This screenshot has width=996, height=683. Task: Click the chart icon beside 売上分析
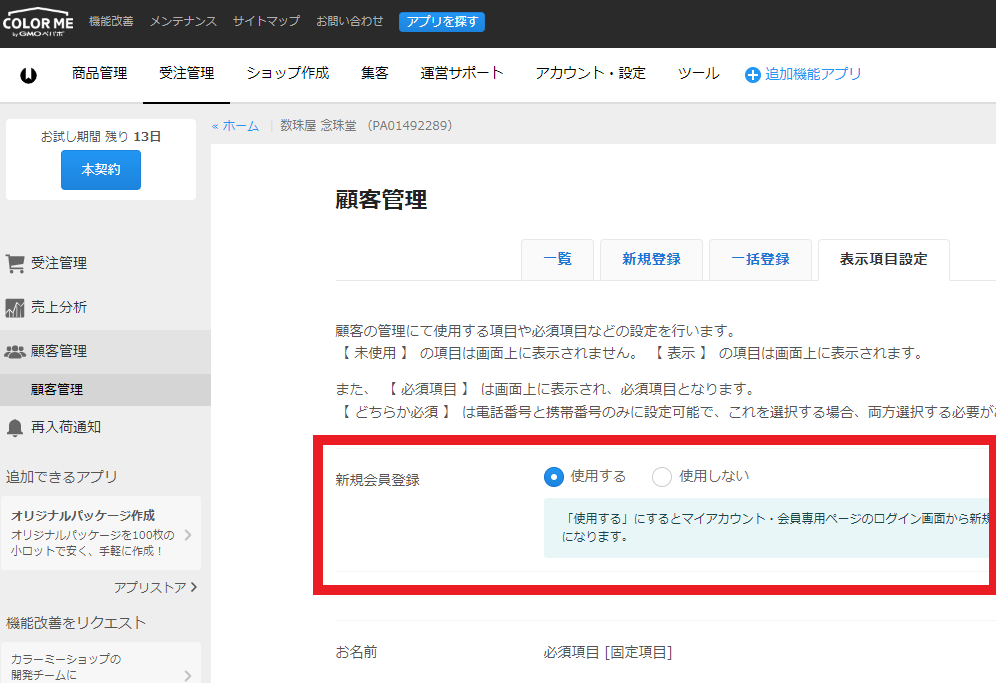coord(15,308)
